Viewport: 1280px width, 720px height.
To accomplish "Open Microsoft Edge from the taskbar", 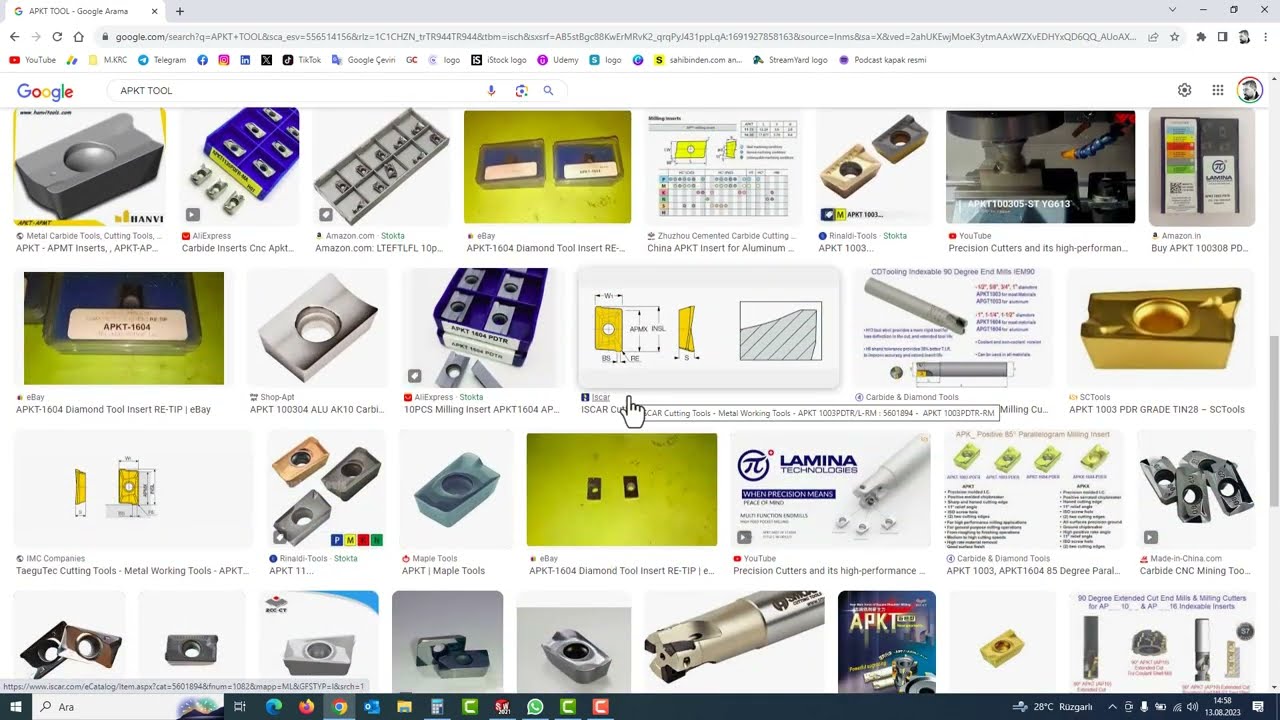I will [274, 707].
